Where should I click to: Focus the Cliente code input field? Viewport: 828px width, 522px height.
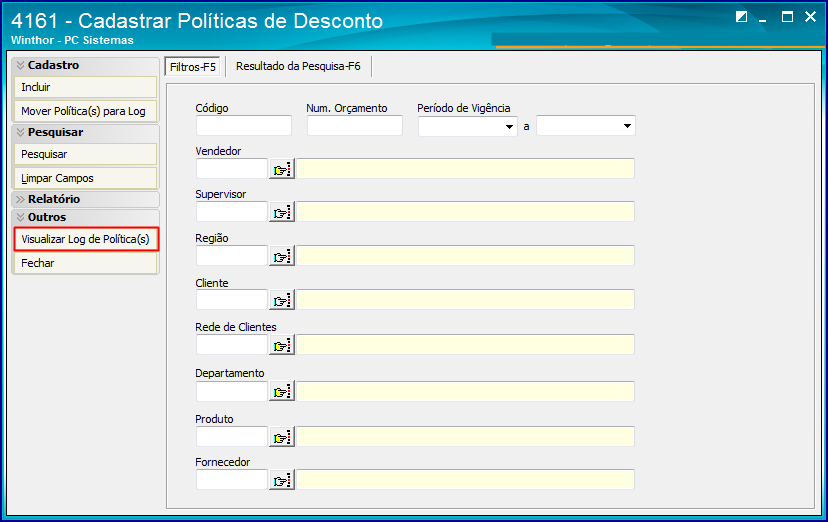pyautogui.click(x=232, y=300)
